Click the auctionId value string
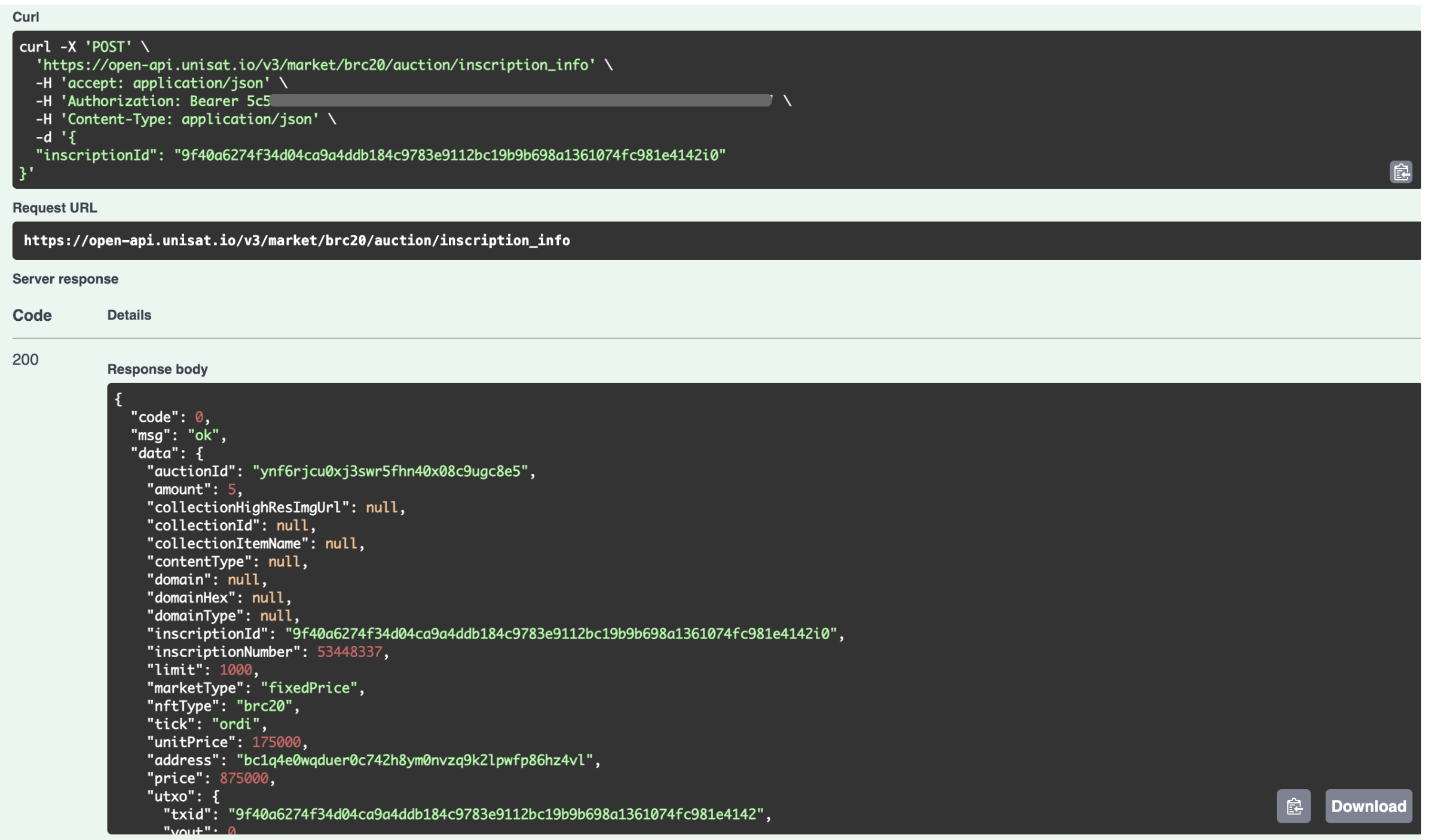Screen dimensions: 1432x840 tap(390, 471)
